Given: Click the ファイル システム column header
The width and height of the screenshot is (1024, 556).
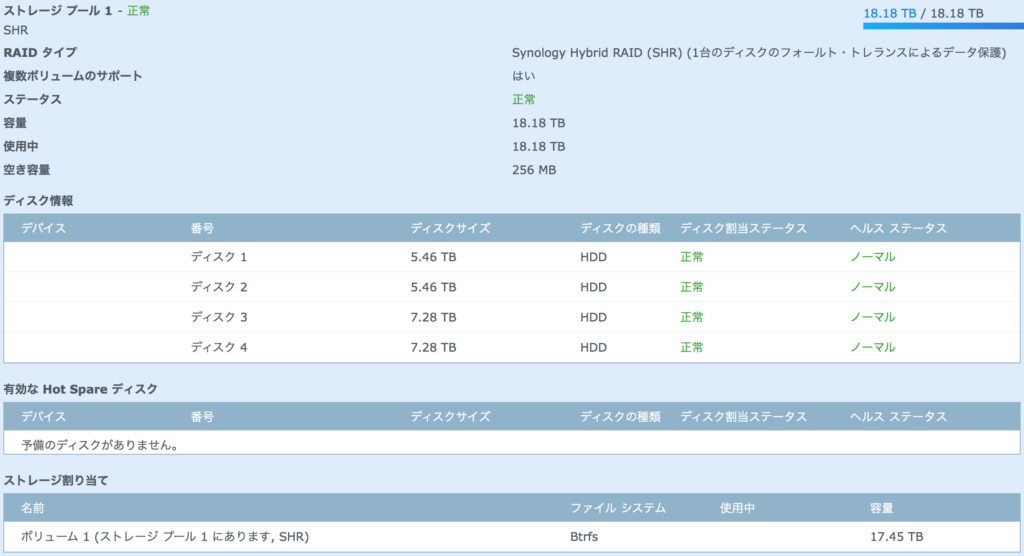Looking at the screenshot, I should pyautogui.click(x=617, y=508).
